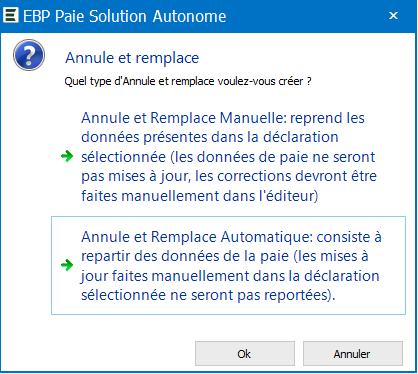Click green arrow beside Annule et Remplace Manuelle

67,156
